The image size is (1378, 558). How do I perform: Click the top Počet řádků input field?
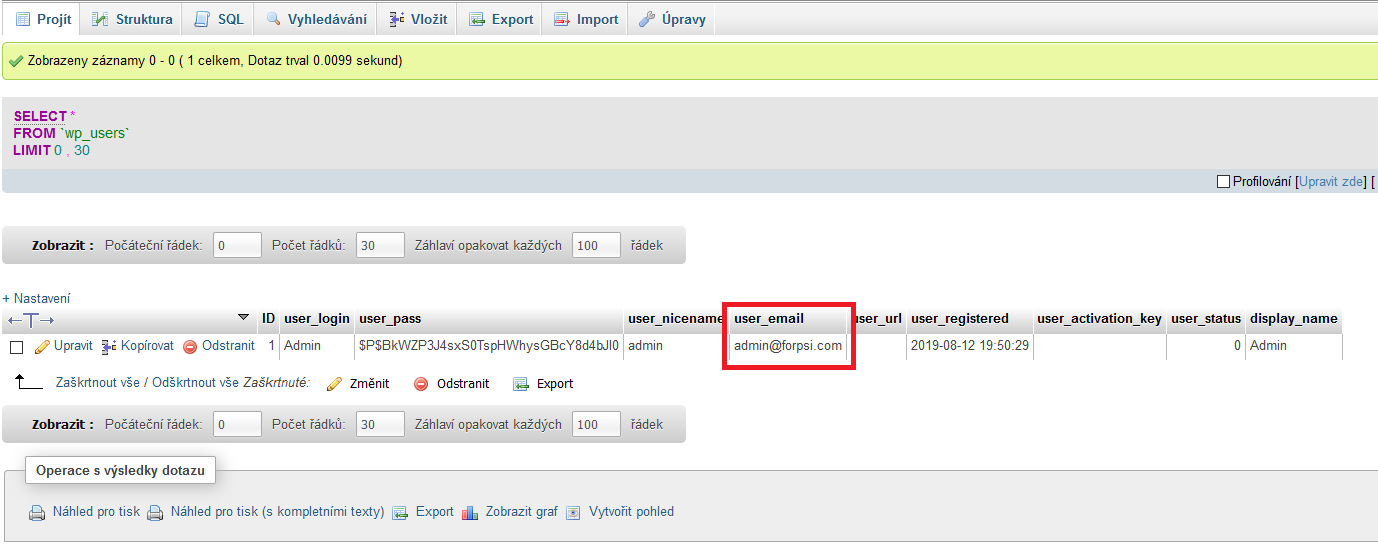click(x=380, y=245)
